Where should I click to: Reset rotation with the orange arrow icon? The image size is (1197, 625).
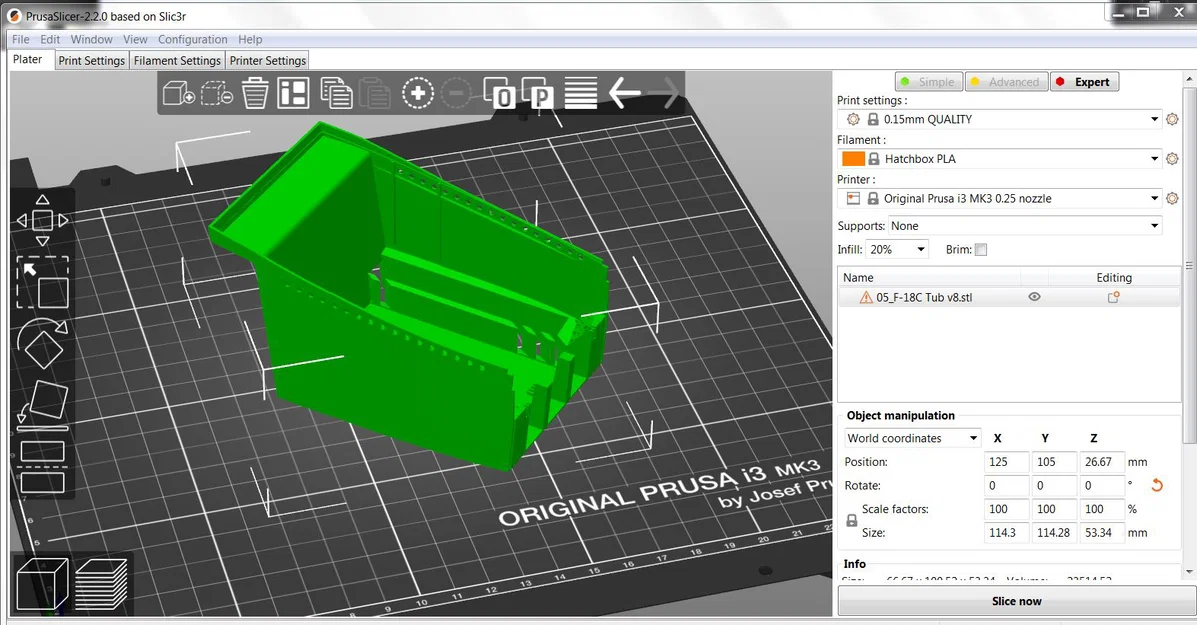pyautogui.click(x=1157, y=485)
